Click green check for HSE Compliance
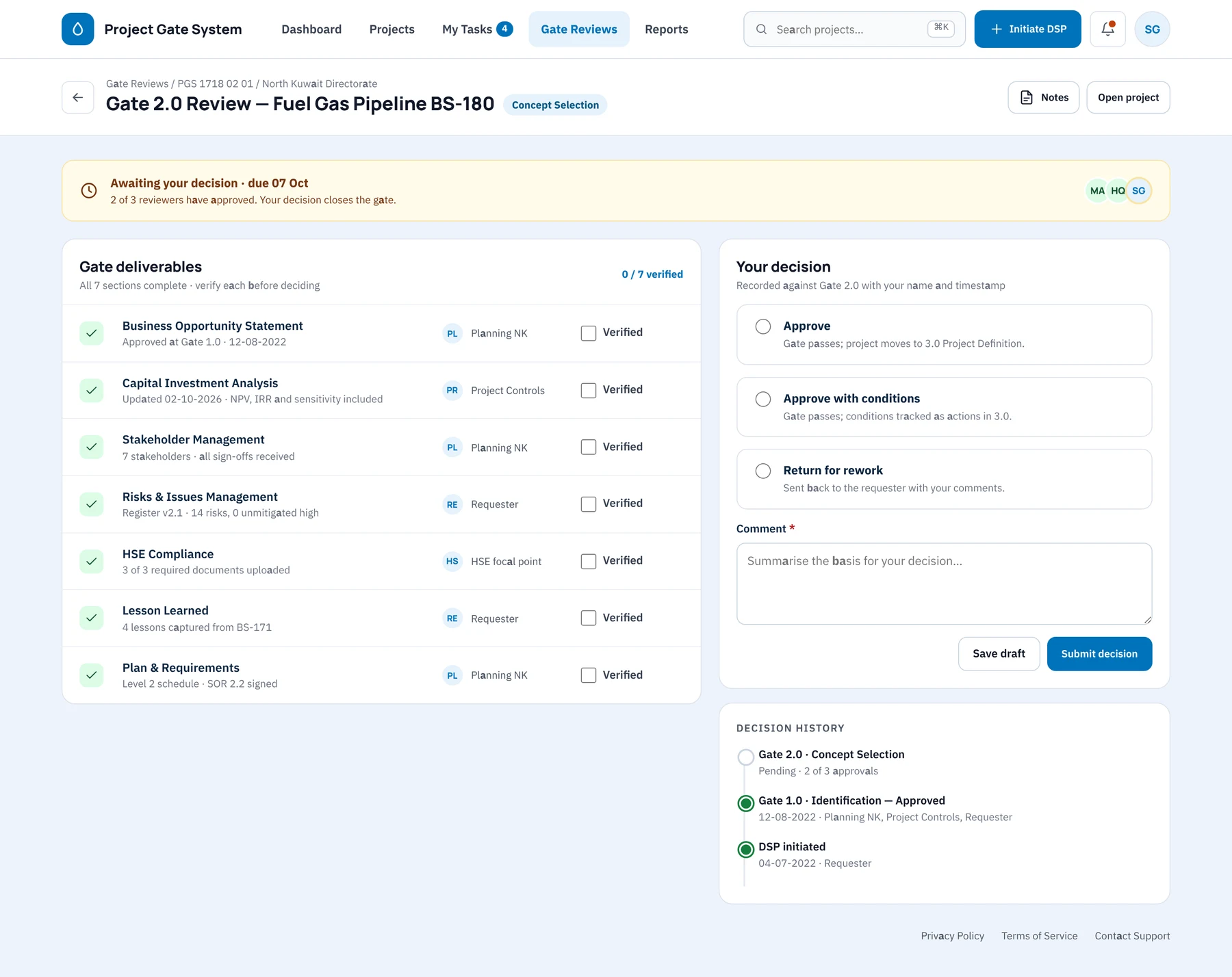 click(x=92, y=562)
